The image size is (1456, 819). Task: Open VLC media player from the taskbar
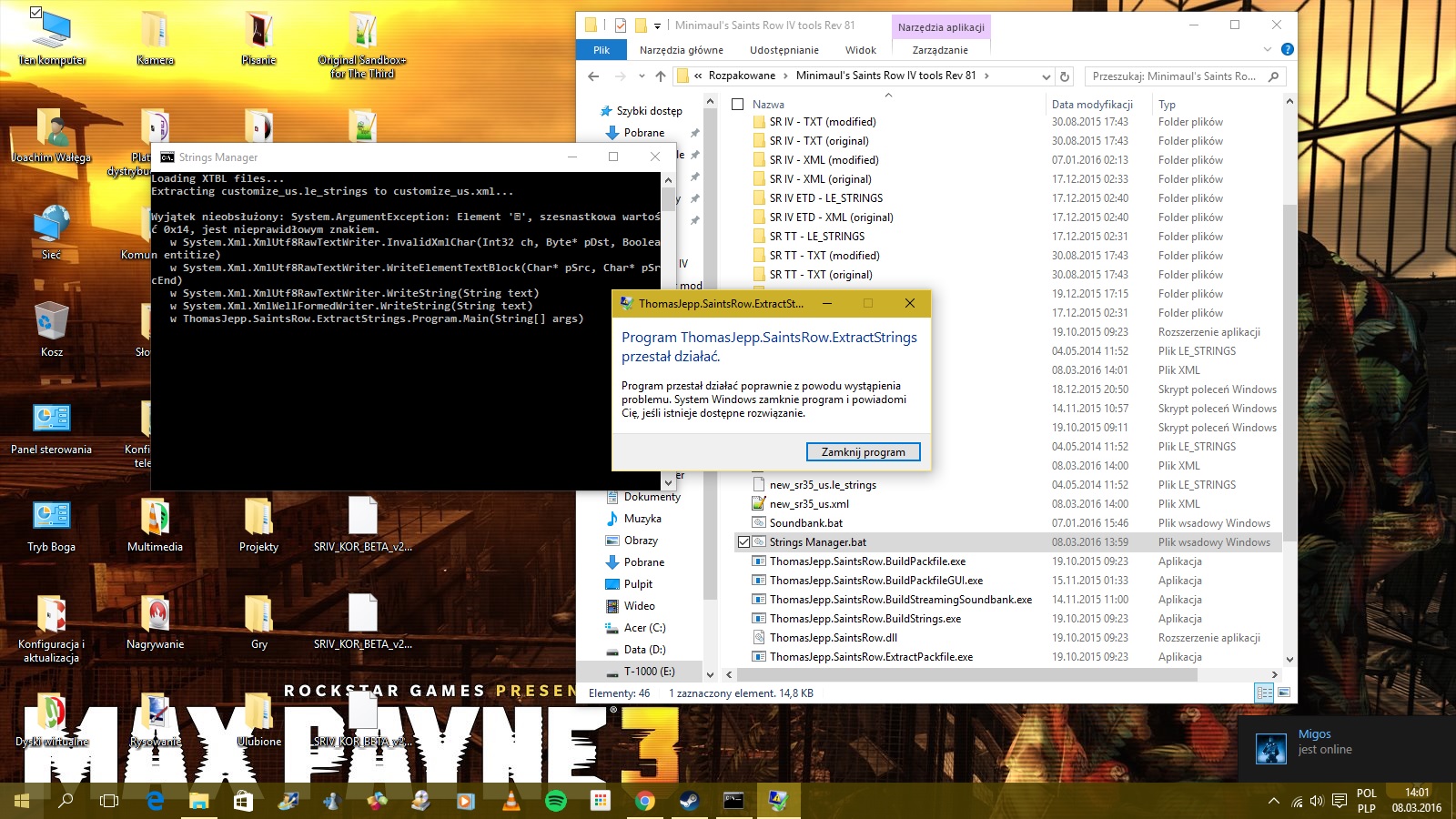tap(511, 801)
